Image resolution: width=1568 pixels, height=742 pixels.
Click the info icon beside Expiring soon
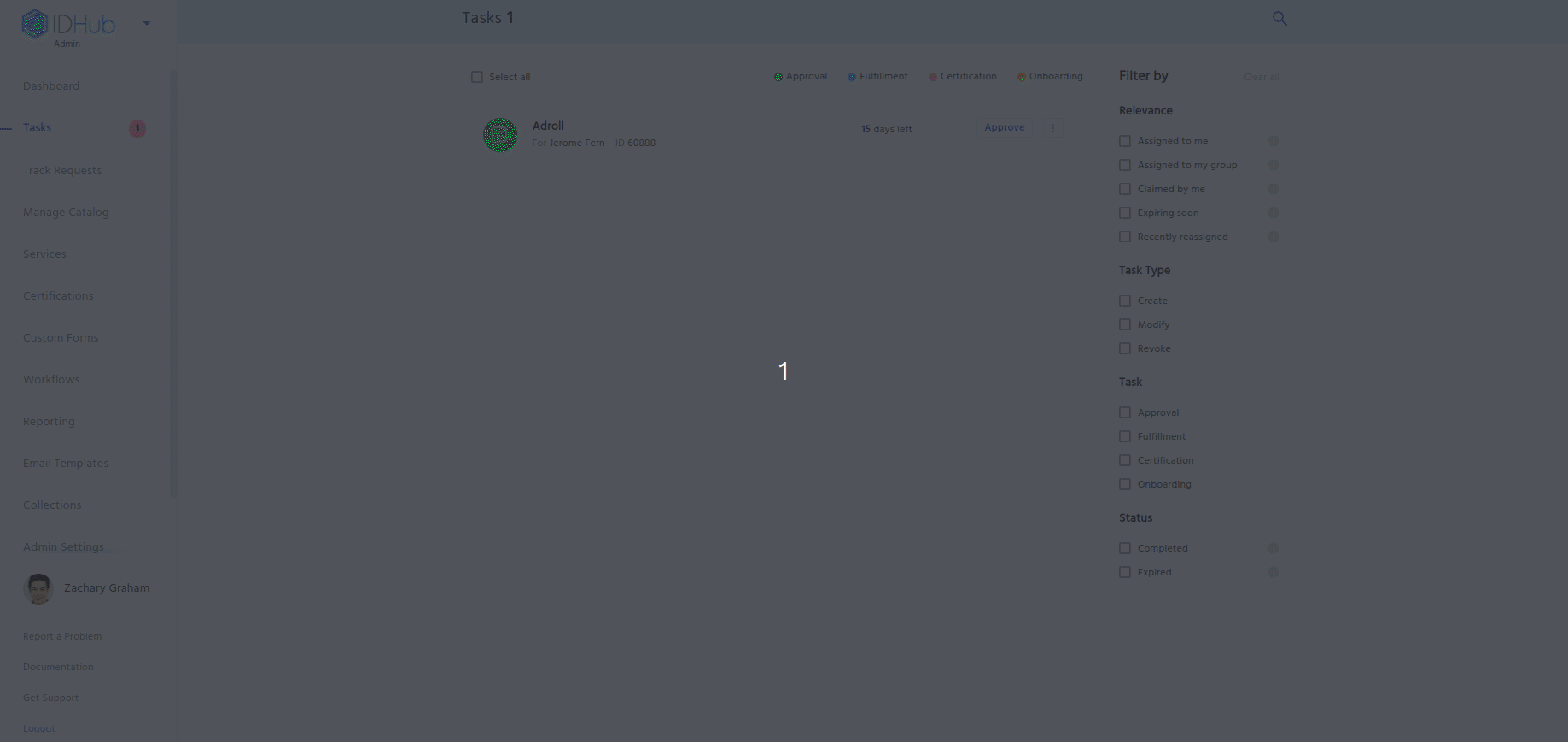point(1273,213)
